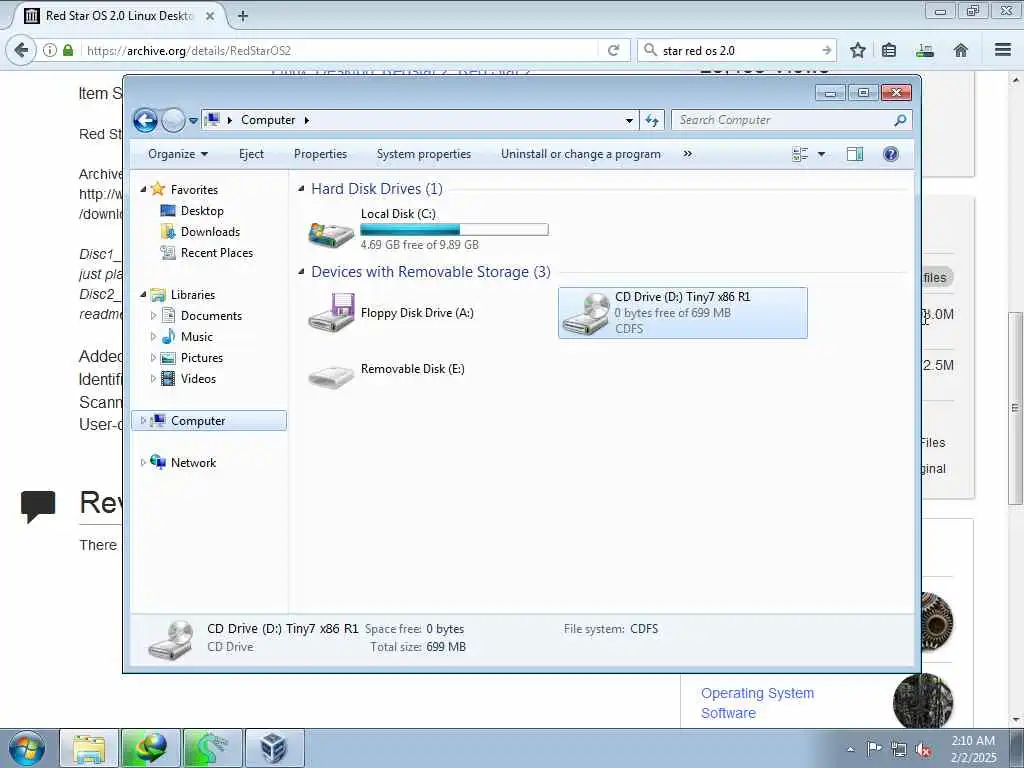Toggle the preview pane

tap(855, 154)
